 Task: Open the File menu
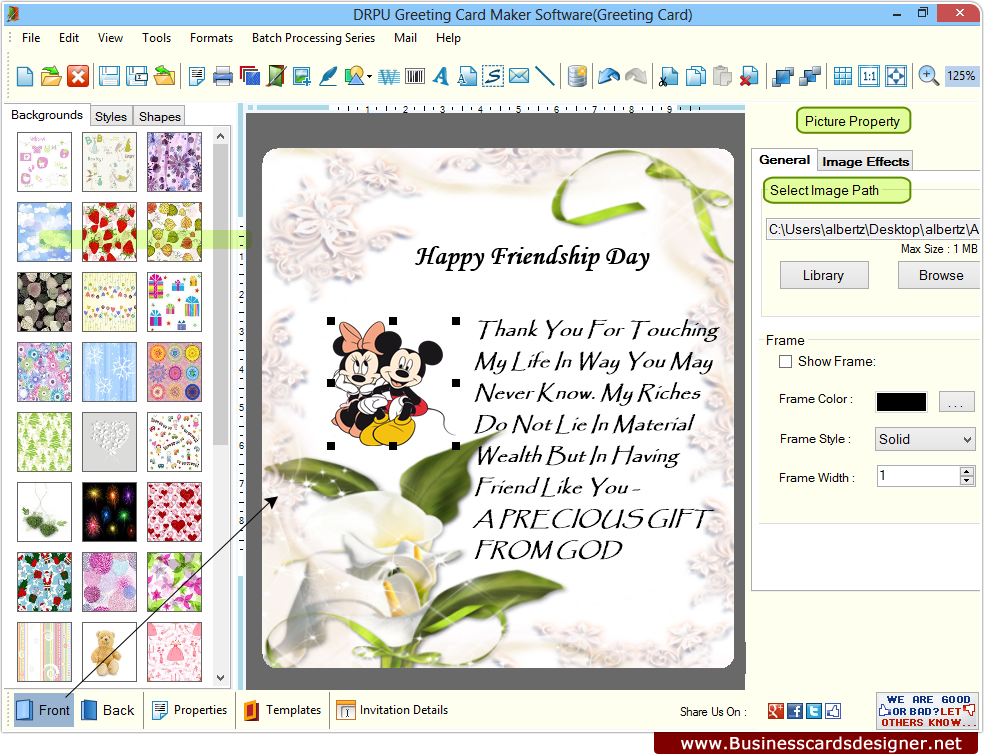coord(31,38)
